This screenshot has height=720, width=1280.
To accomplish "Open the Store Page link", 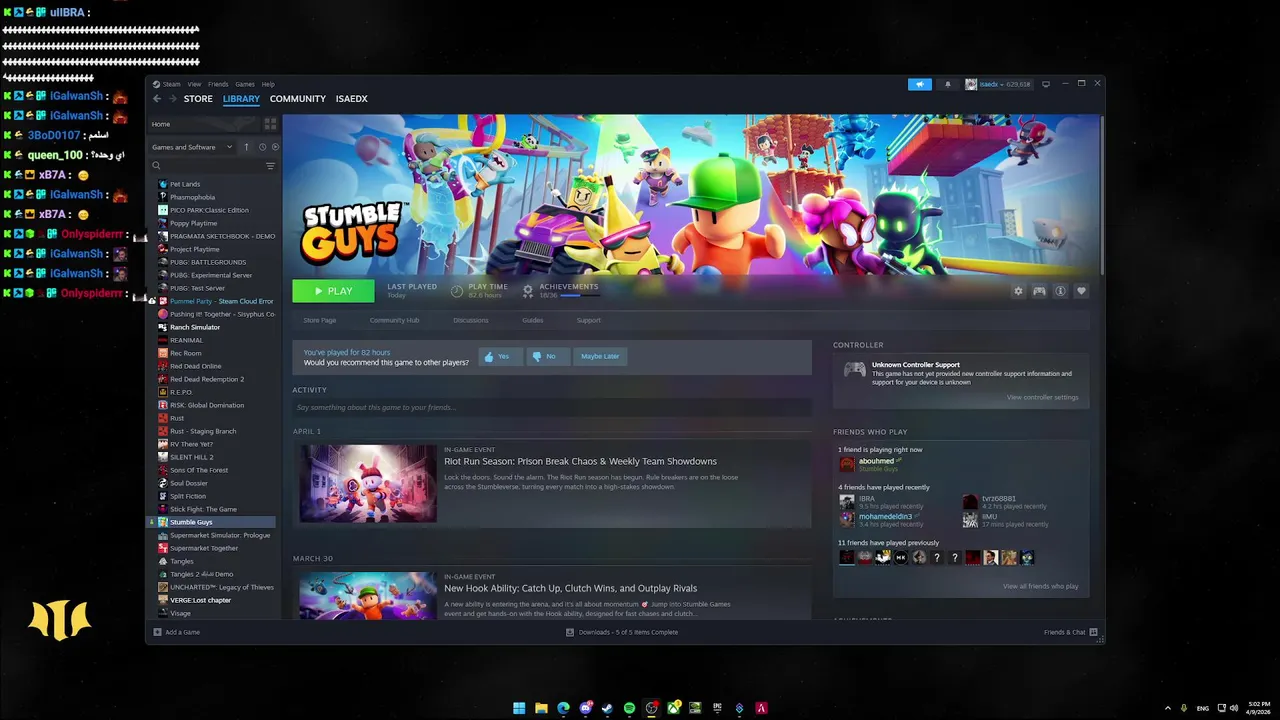I will 320,320.
